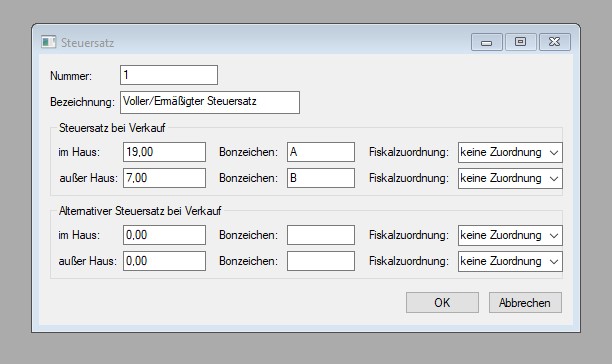Select the im Haus 19,00 tax field
Image resolution: width=612 pixels, height=364 pixels.
[x=164, y=152]
